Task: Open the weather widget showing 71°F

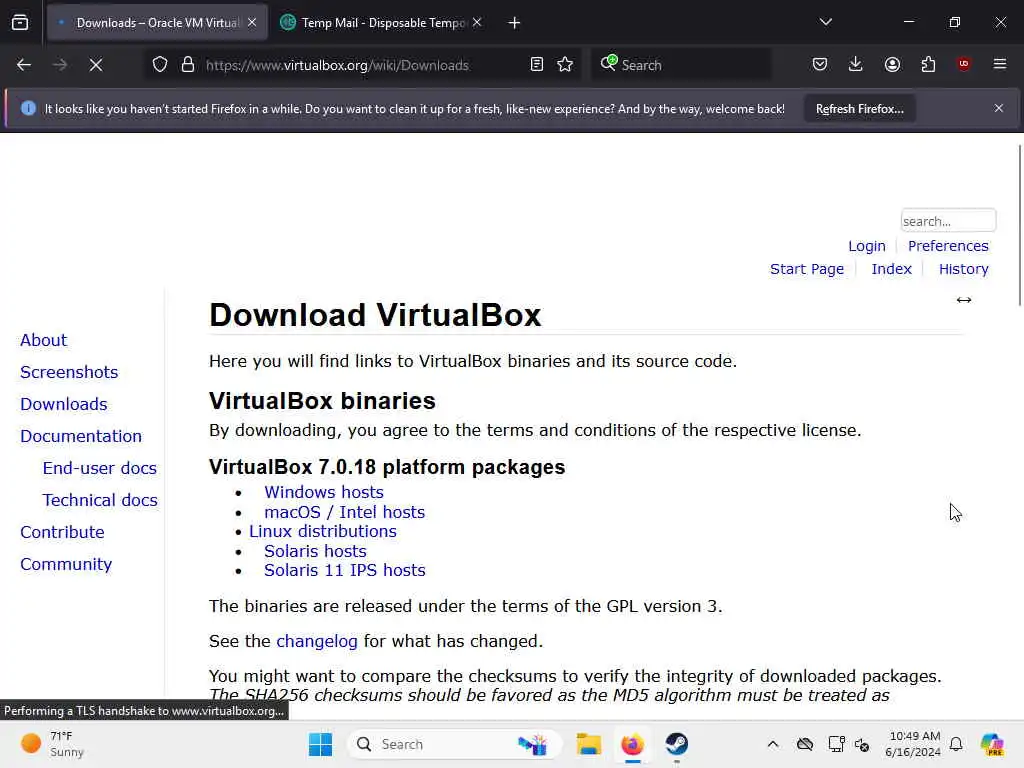Action: coord(52,744)
